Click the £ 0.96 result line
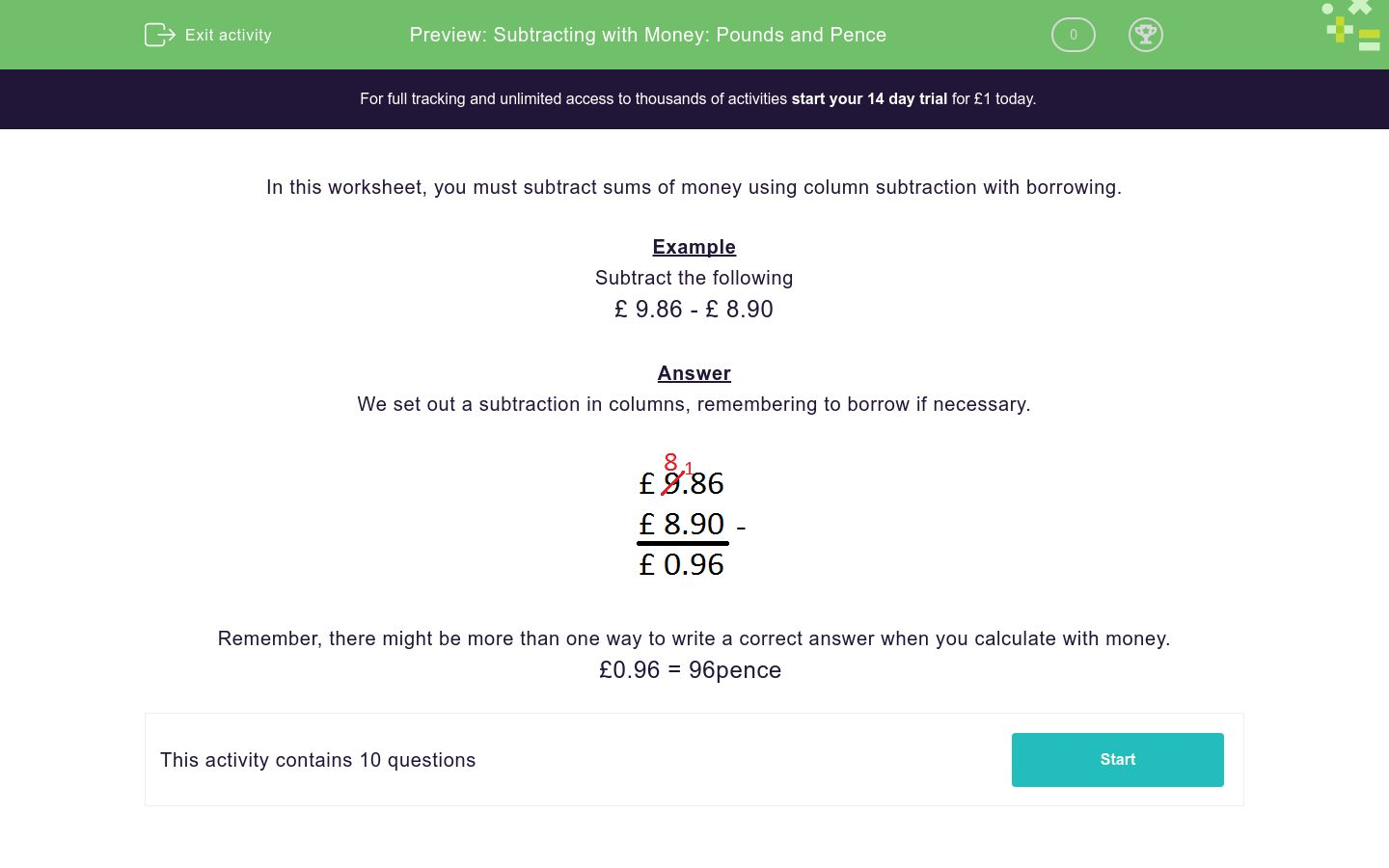 pos(682,564)
